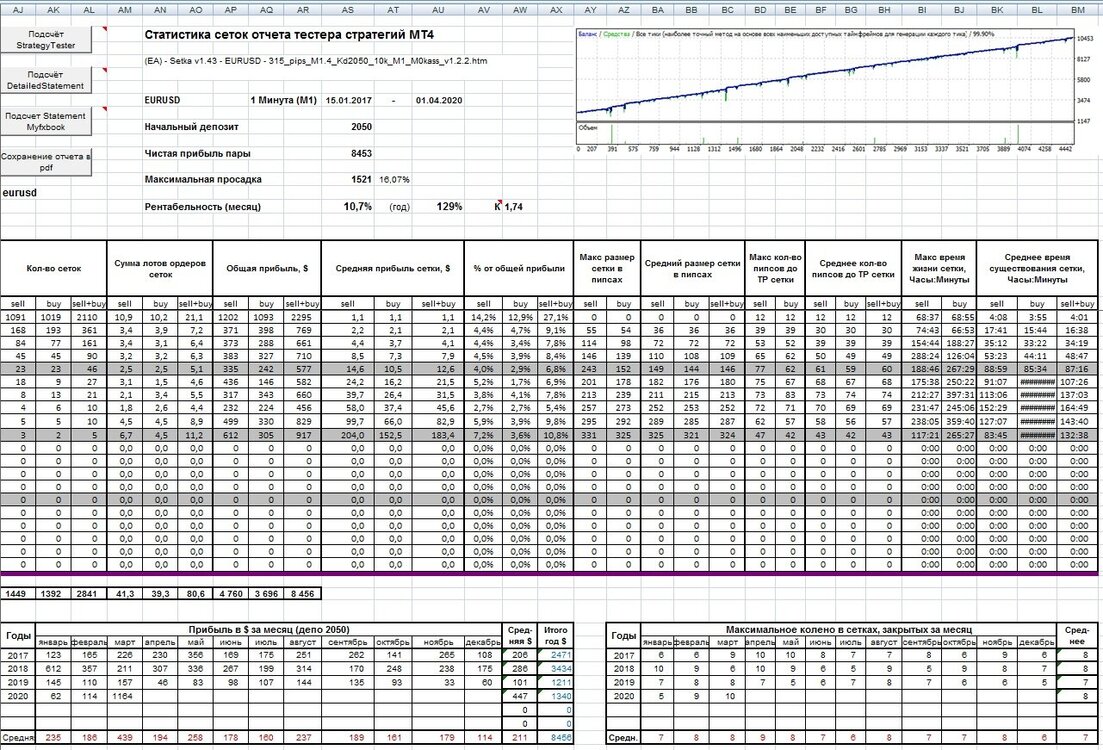
Task: Select the net profit value 8453
Action: (x=362, y=153)
